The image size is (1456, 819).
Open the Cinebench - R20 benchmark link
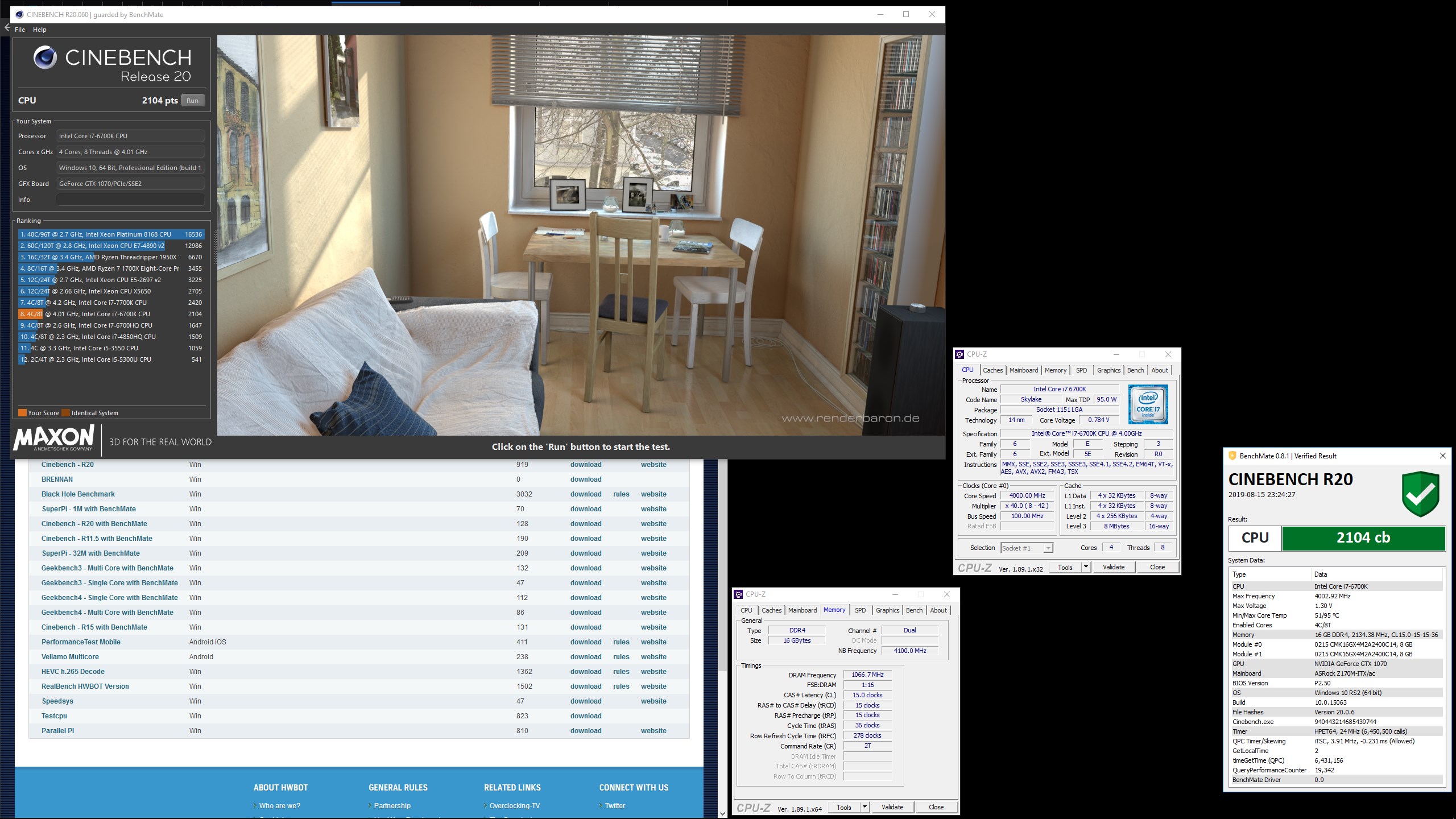[68, 465]
